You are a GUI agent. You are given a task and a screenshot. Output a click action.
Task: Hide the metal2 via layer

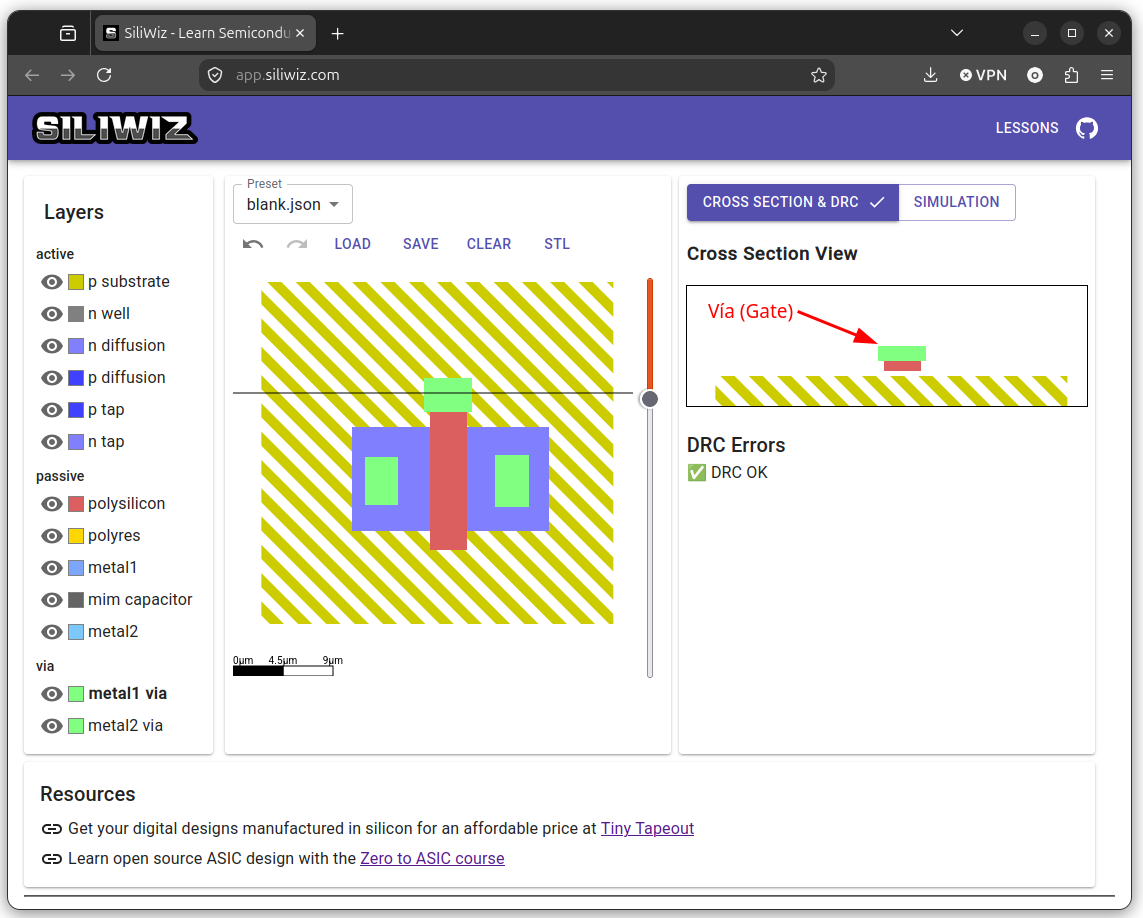pyautogui.click(x=52, y=726)
